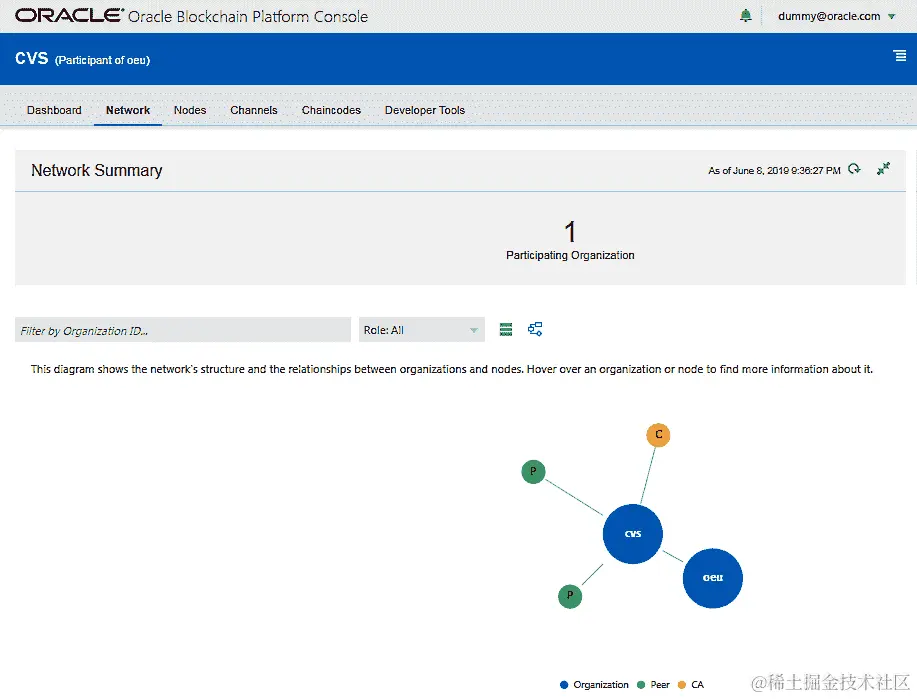The height and width of the screenshot is (699, 917).
Task: Switch to the list view icon
Action: 506,329
